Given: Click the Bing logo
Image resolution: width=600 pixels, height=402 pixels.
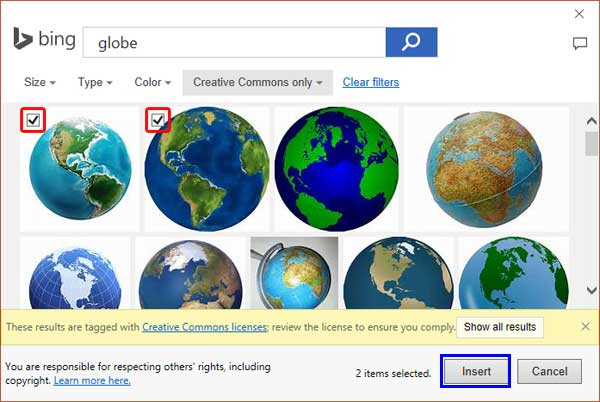Looking at the screenshot, I should coord(38,40).
